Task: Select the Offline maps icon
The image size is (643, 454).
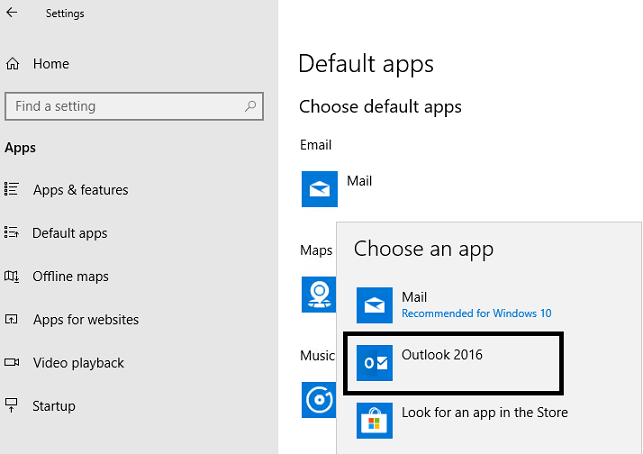Action: click(11, 276)
